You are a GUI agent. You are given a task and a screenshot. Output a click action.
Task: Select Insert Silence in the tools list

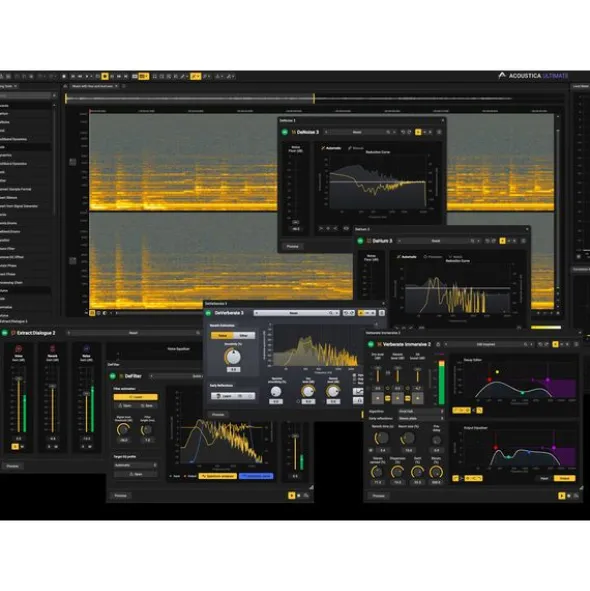[x=9, y=198]
